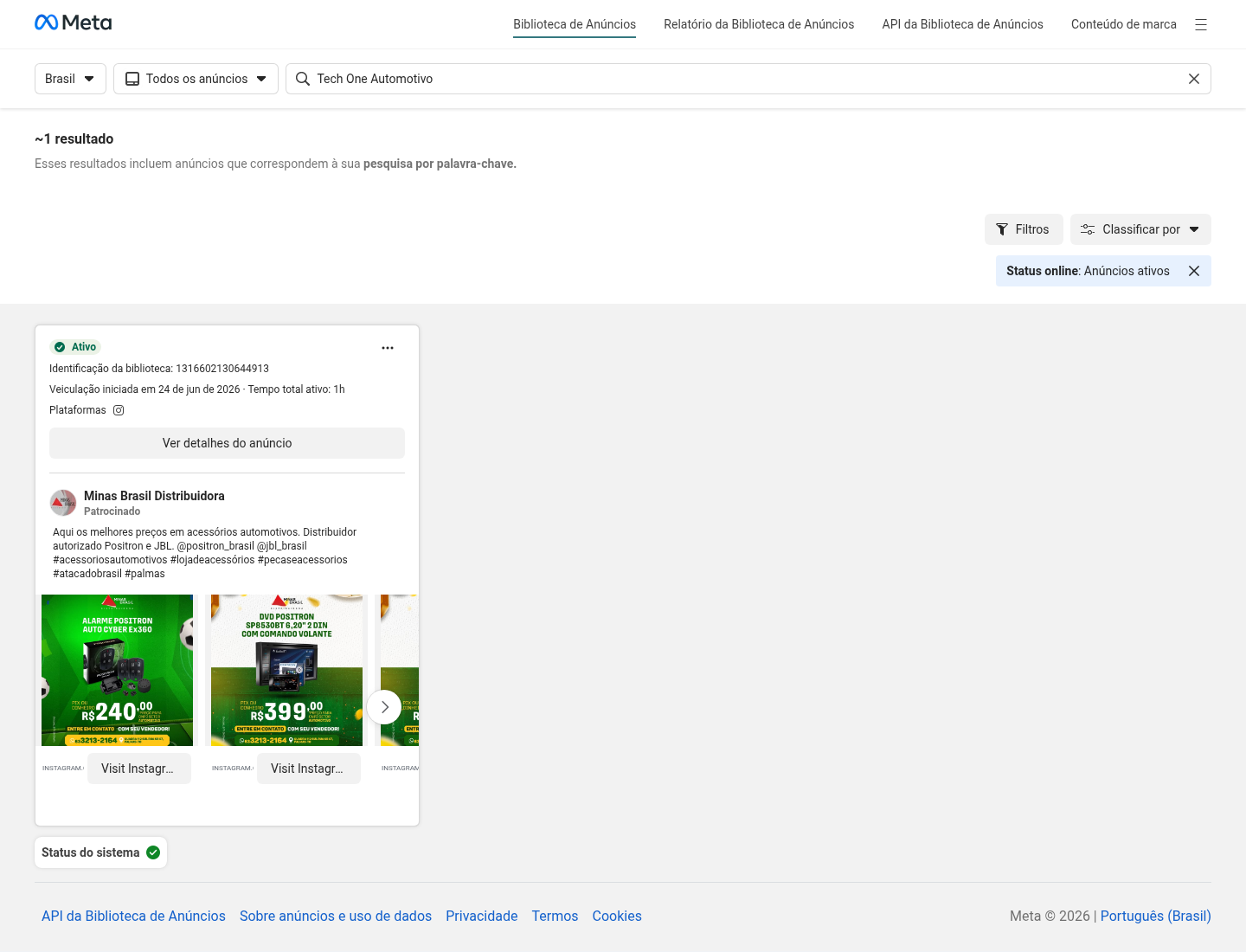Click Visit Instagram under the Alarme Positron image
This screenshot has height=952, width=1246.
coord(139,769)
